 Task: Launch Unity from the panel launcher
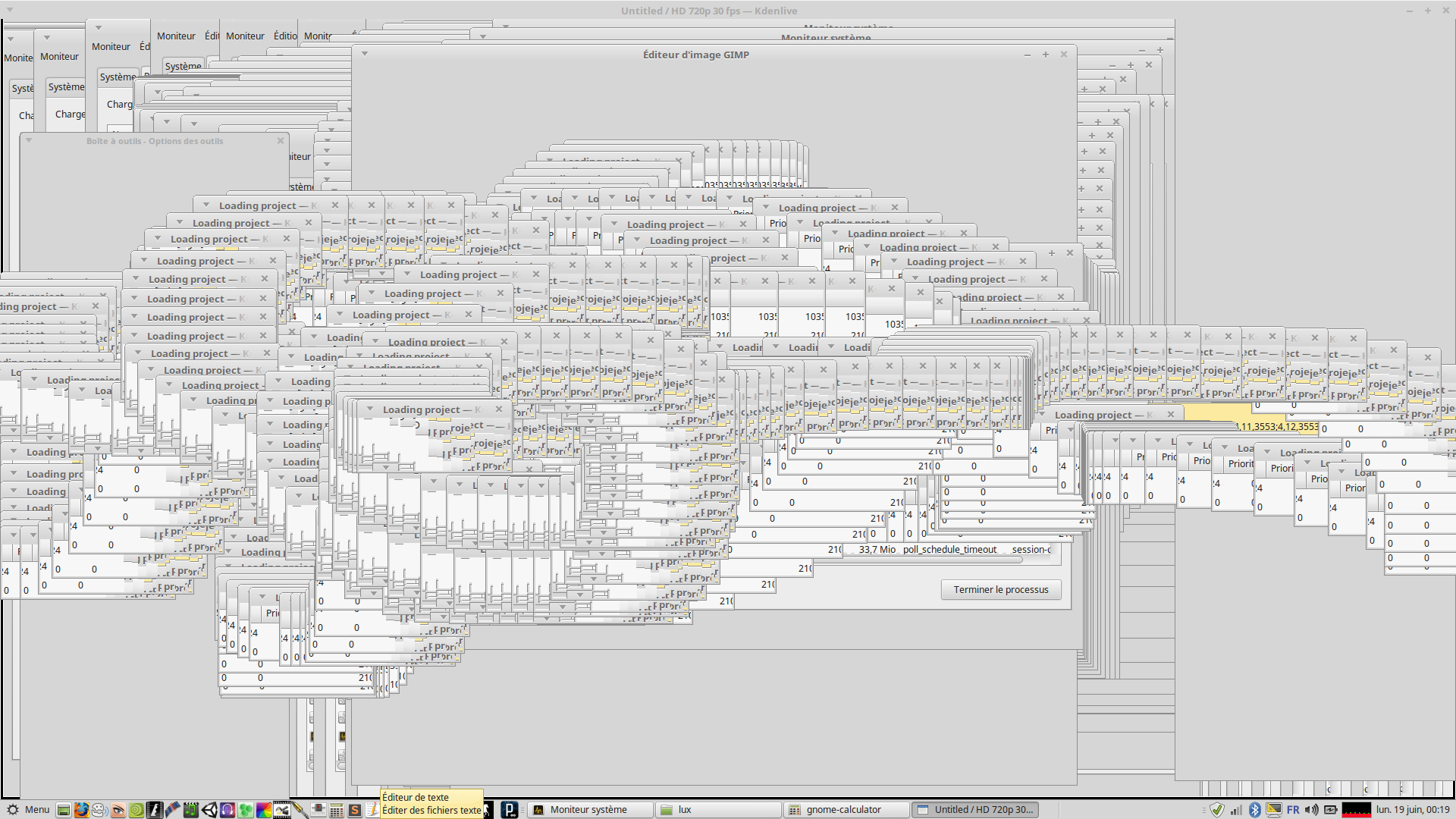click(x=209, y=810)
